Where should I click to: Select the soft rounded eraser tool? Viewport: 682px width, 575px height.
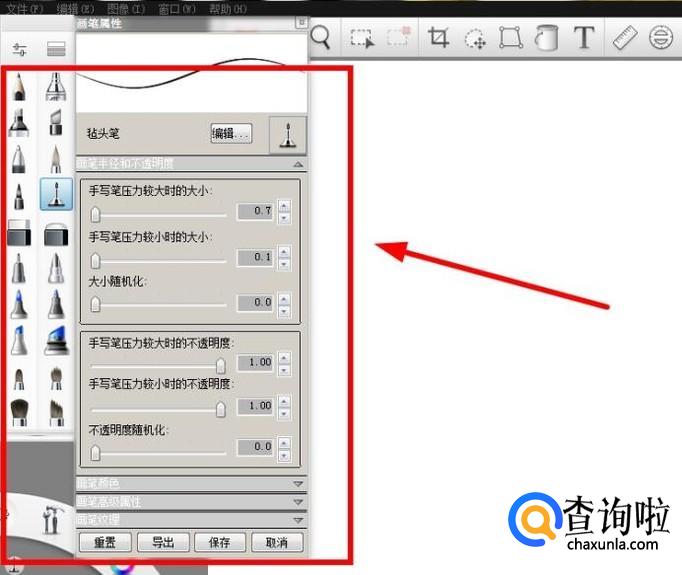[56, 234]
